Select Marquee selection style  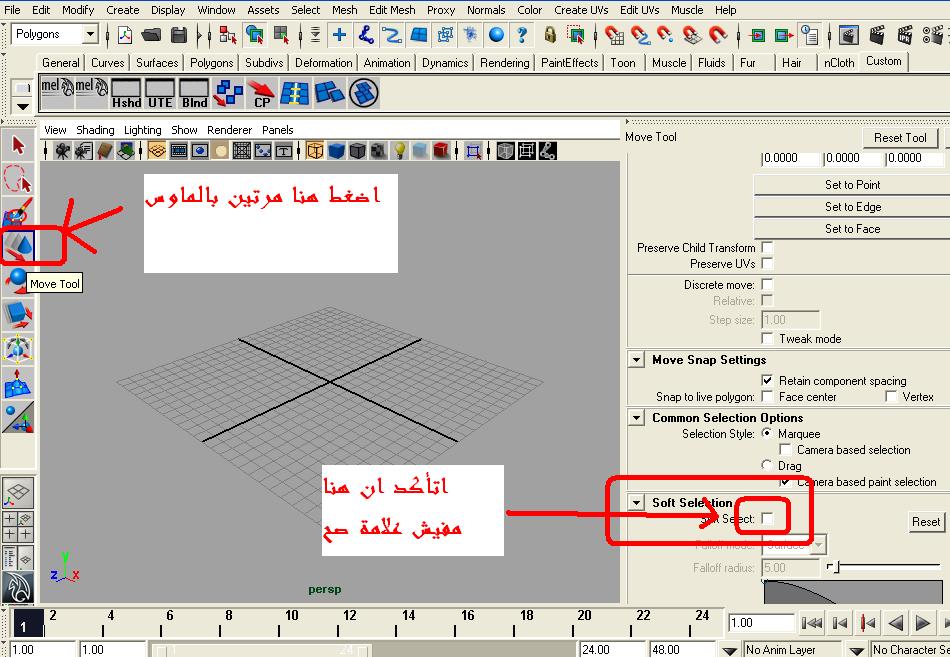coord(767,433)
